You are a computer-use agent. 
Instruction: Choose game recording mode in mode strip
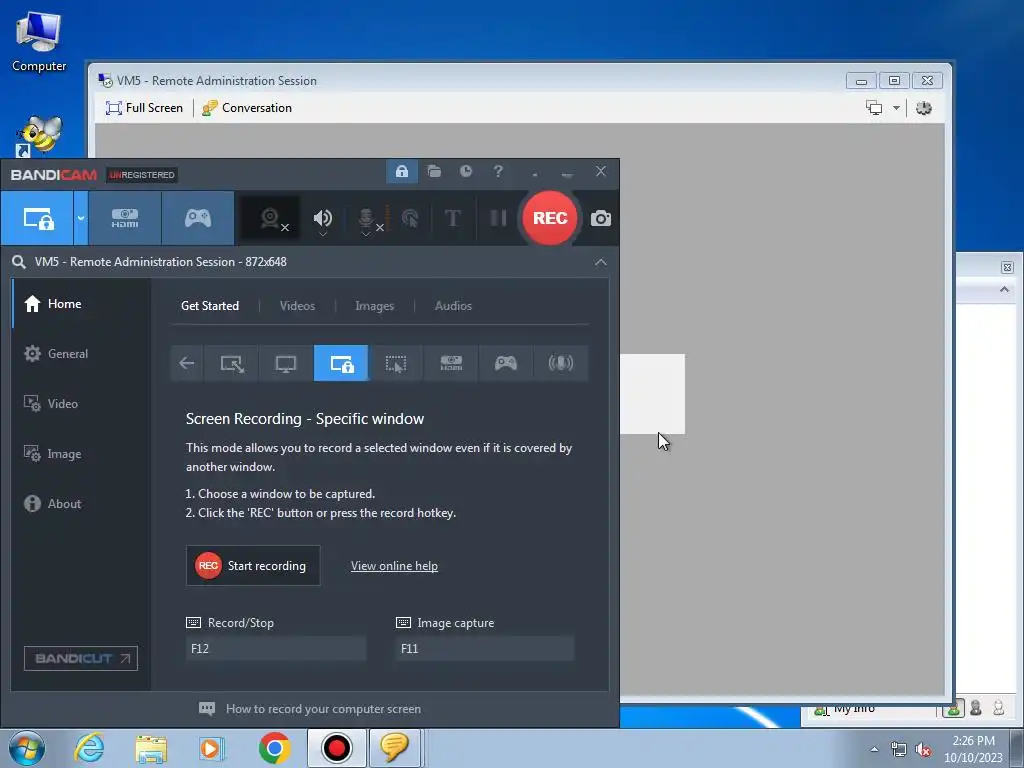pyautogui.click(x=505, y=363)
